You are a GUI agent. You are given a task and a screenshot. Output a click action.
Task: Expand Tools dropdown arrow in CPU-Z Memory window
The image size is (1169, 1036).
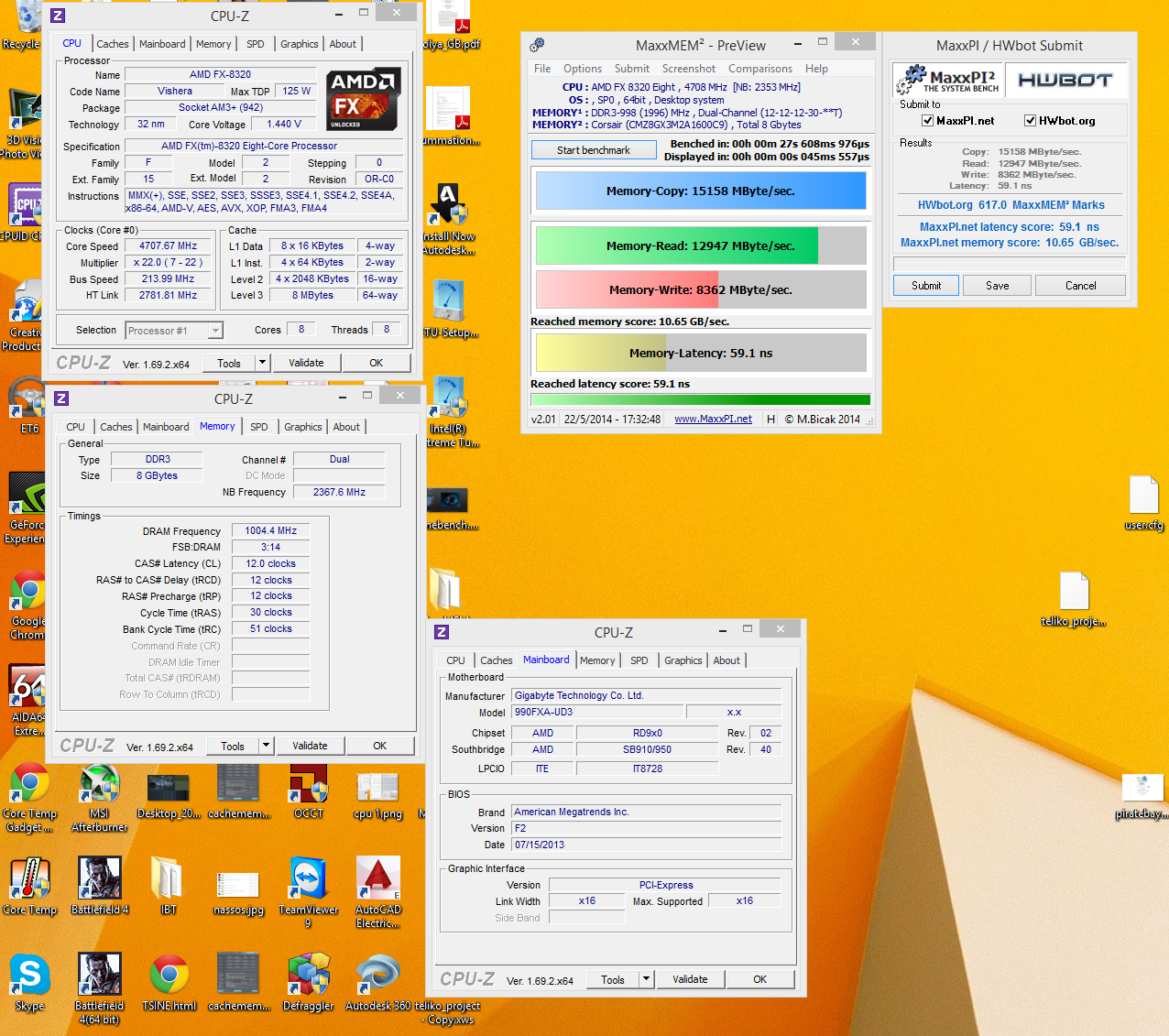266,746
